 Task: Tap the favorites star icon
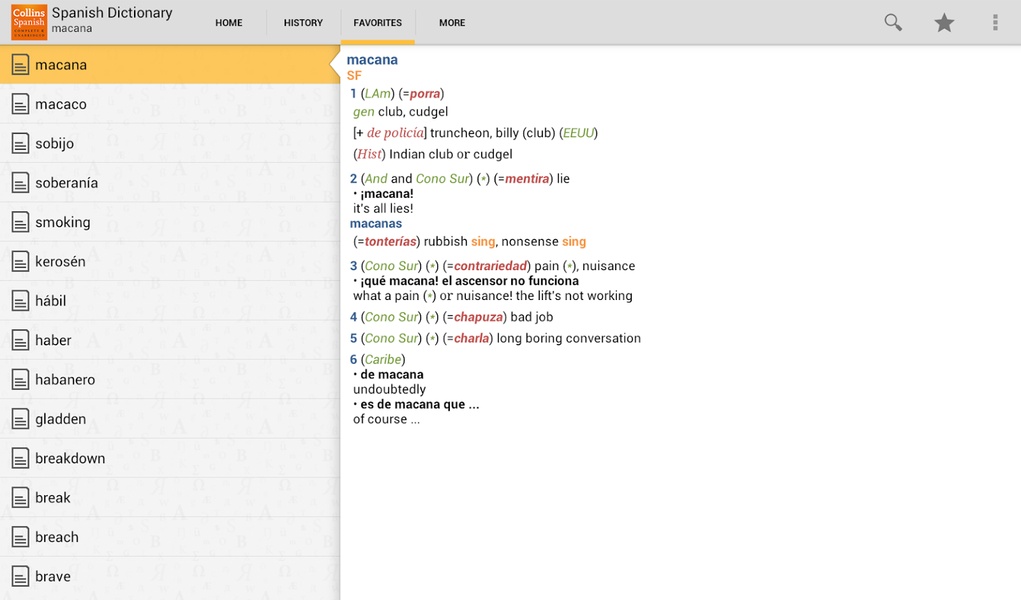944,23
